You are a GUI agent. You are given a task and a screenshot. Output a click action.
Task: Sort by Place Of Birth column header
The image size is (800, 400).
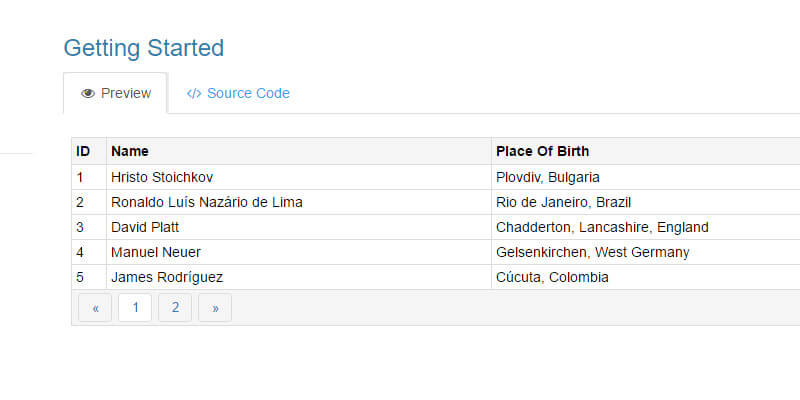542,152
